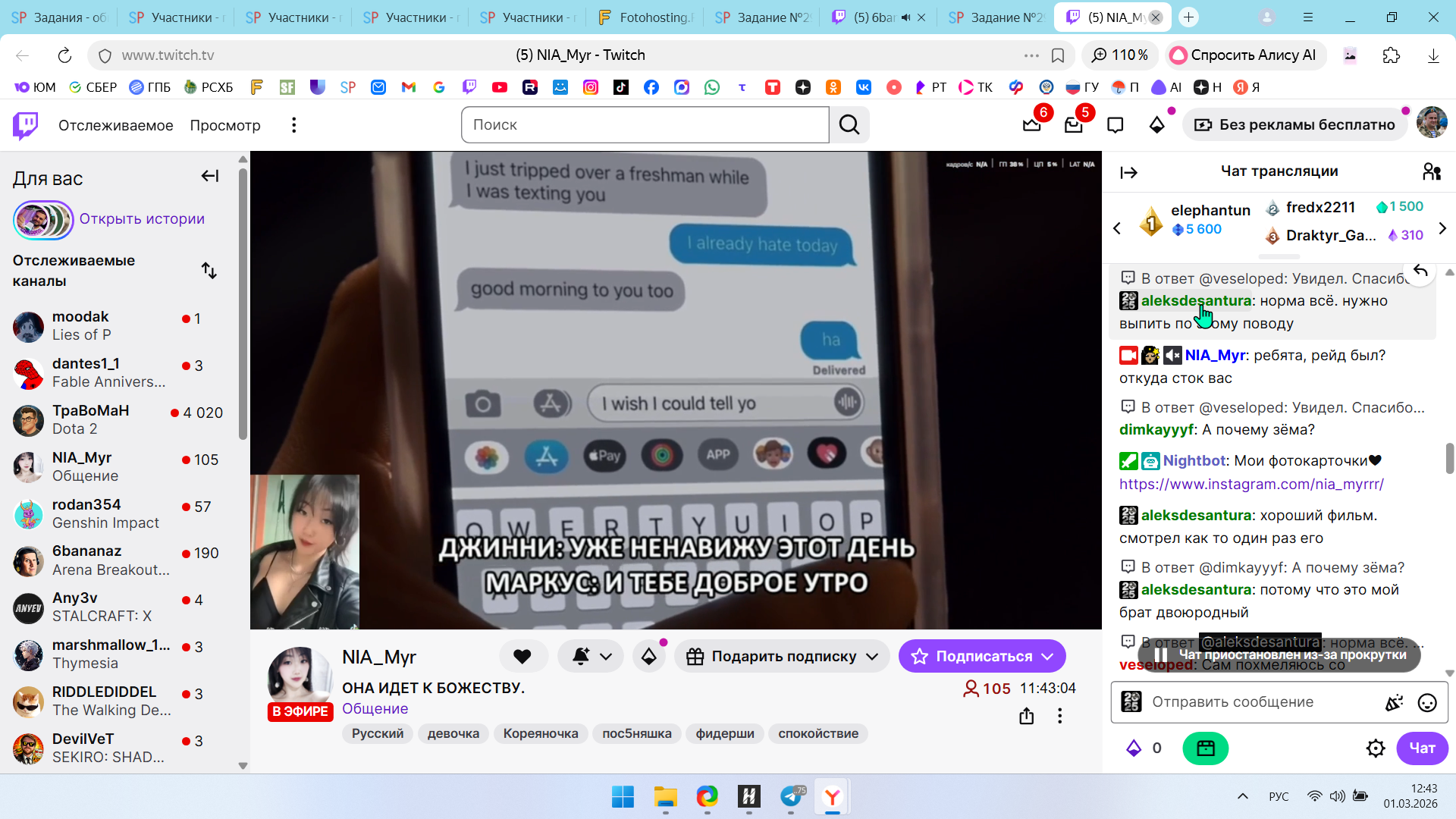Click the Twitch home logo
The height and width of the screenshot is (819, 1456).
pos(25,125)
